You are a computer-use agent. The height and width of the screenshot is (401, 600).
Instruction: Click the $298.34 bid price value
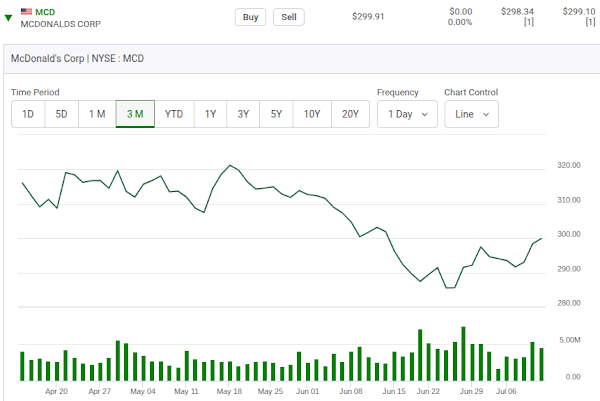pos(517,11)
